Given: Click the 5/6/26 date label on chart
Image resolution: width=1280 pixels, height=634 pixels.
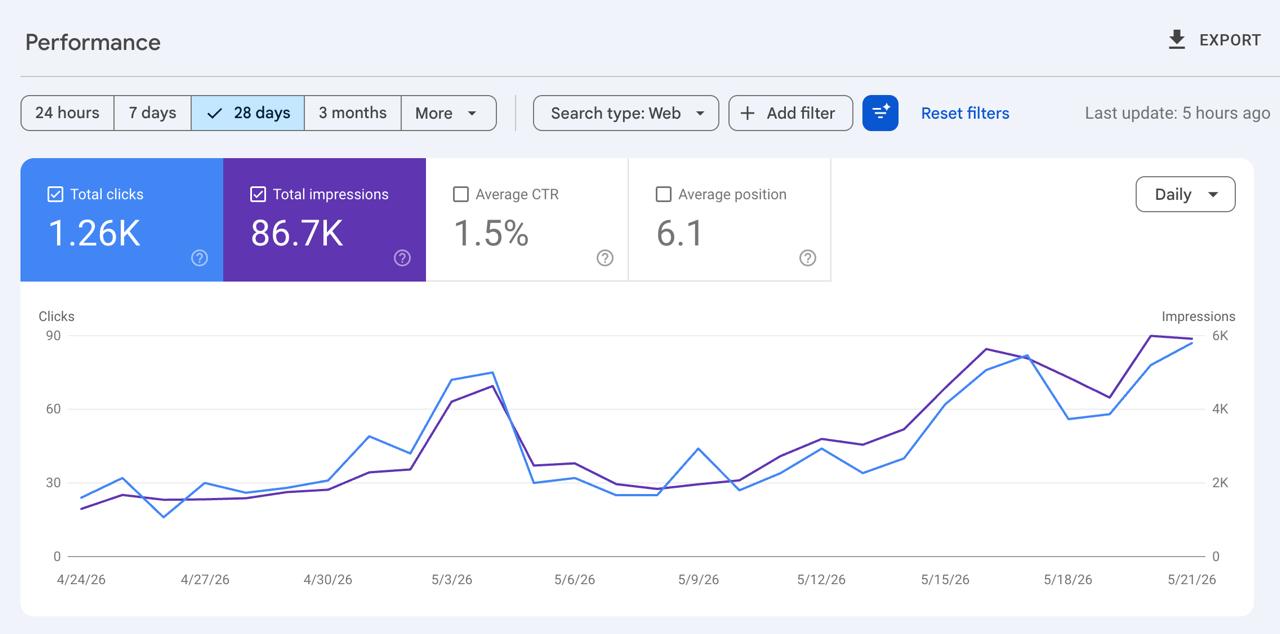Looking at the screenshot, I should [575, 580].
